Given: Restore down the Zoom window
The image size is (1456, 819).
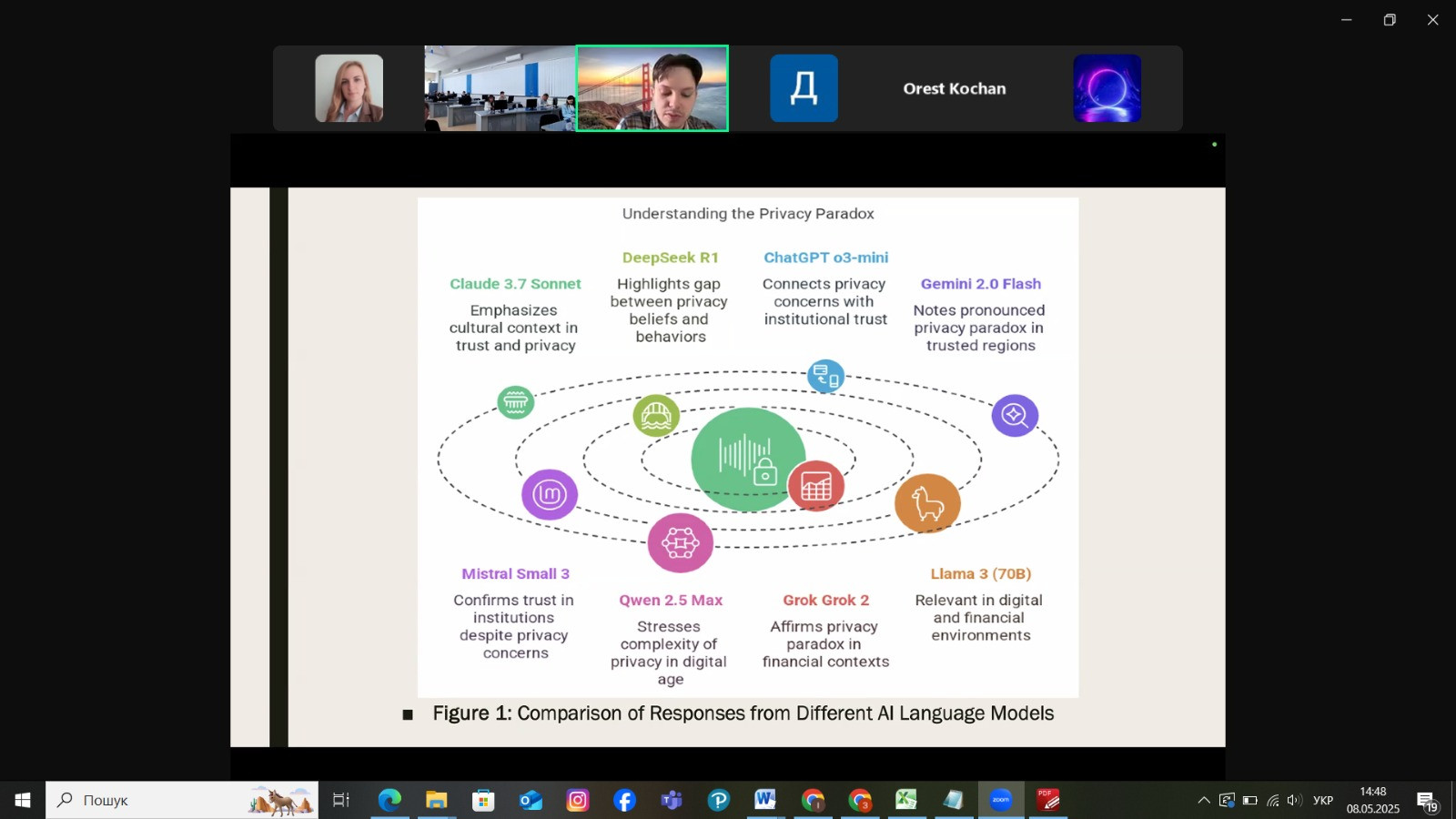Looking at the screenshot, I should [x=1390, y=20].
